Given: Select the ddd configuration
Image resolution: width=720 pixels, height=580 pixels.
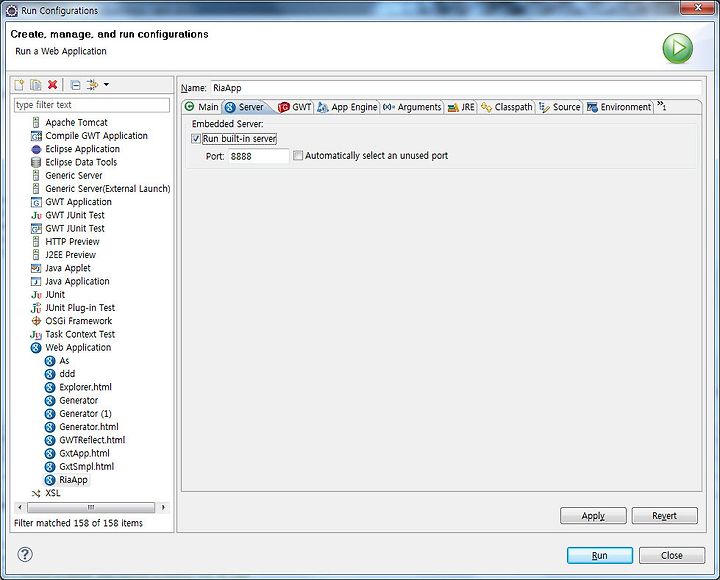Looking at the screenshot, I should (x=67, y=374).
